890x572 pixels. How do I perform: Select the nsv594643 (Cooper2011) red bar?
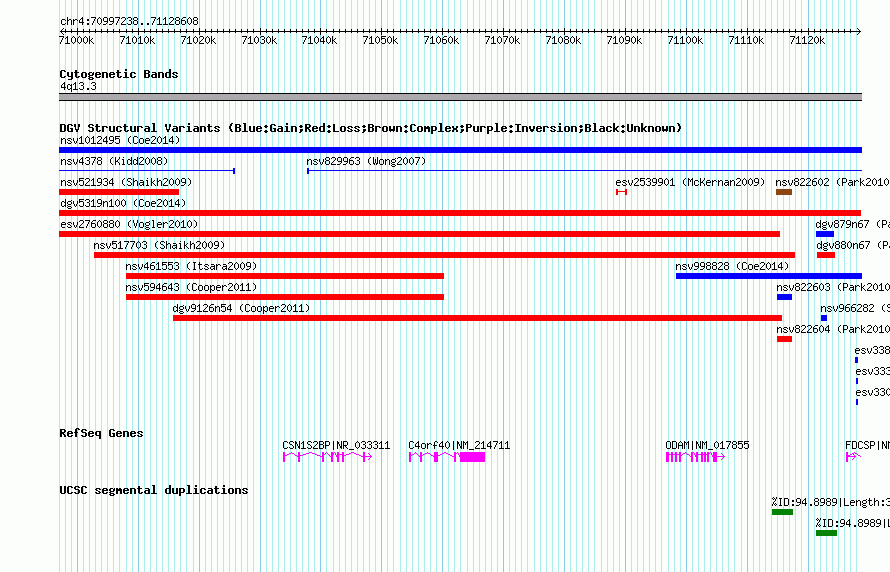pyautogui.click(x=285, y=297)
